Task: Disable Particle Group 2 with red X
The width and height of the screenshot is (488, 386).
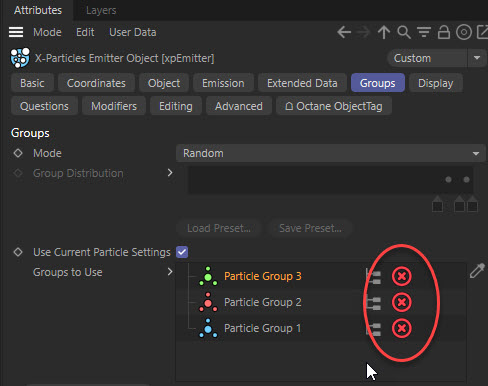Action: [402, 302]
